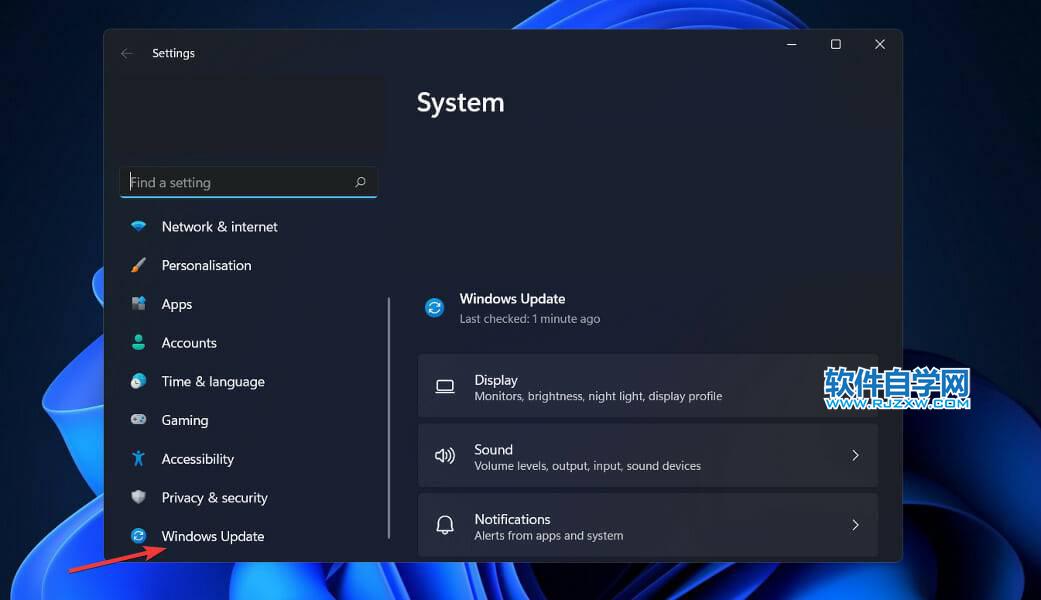
Task: Click 'Volume levels, output, input, sound devices' text
Action: coord(588,466)
